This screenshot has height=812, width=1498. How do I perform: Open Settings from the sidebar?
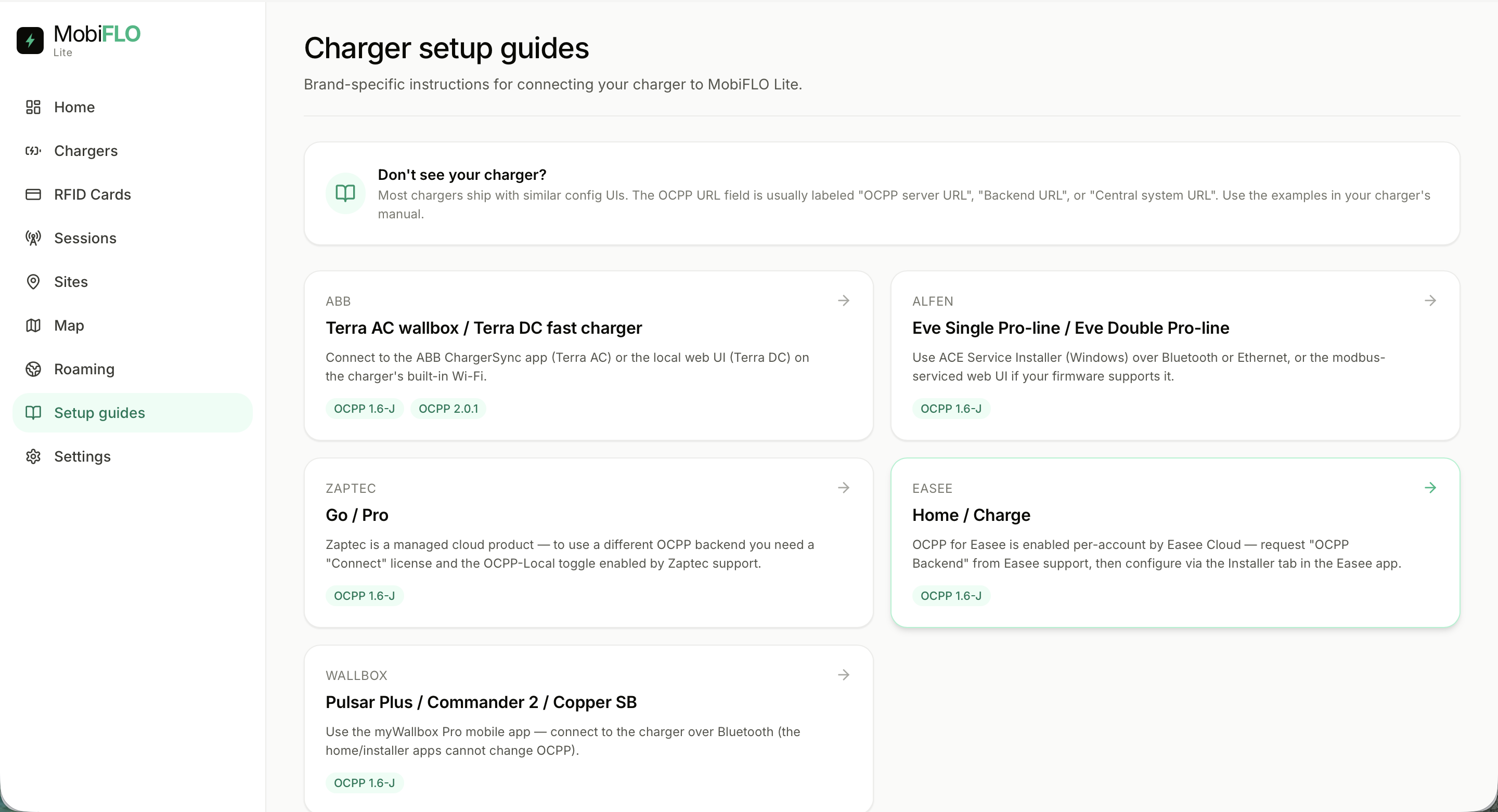click(x=133, y=456)
